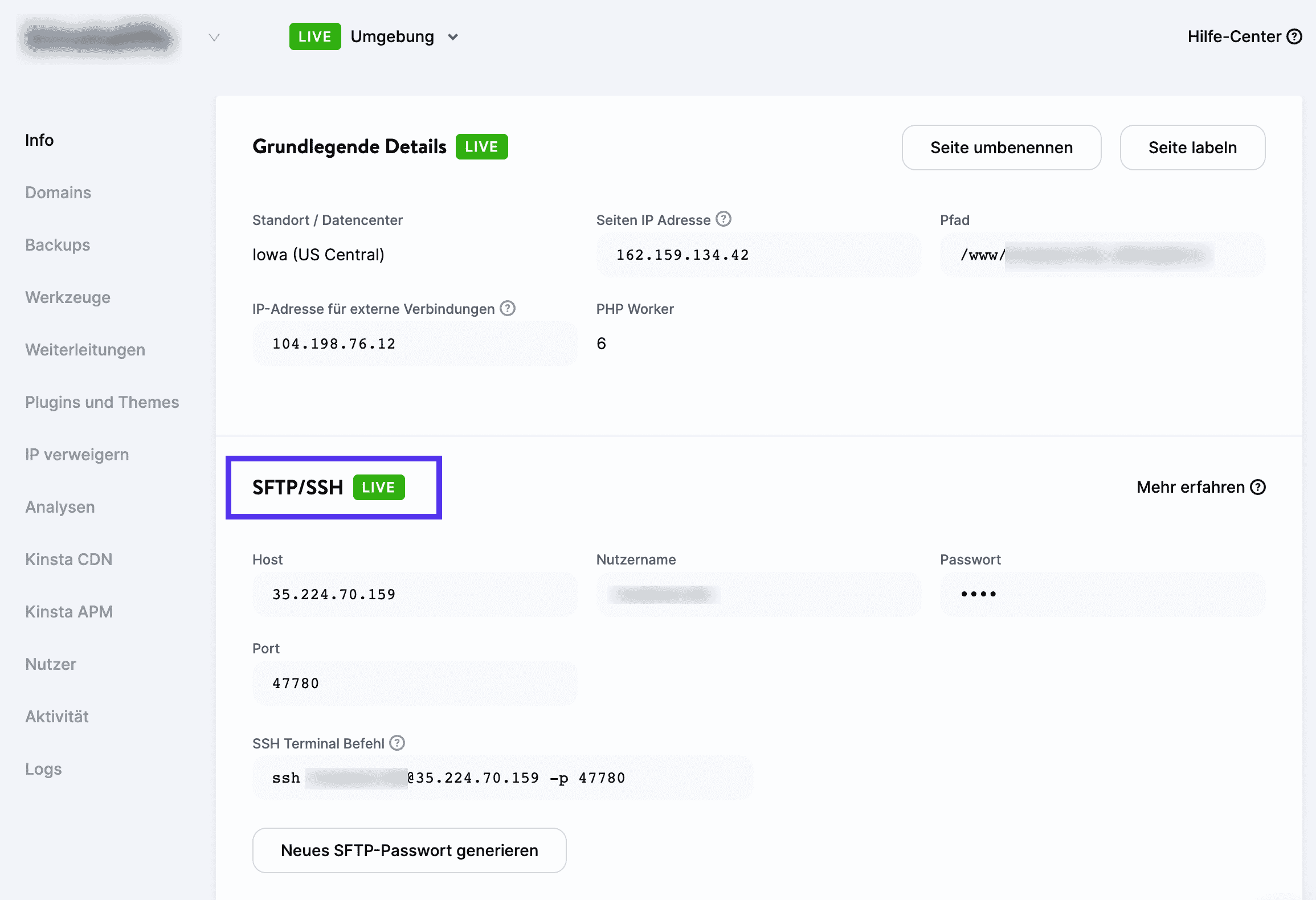Click 'Seite umbenennen'

point(1001,148)
